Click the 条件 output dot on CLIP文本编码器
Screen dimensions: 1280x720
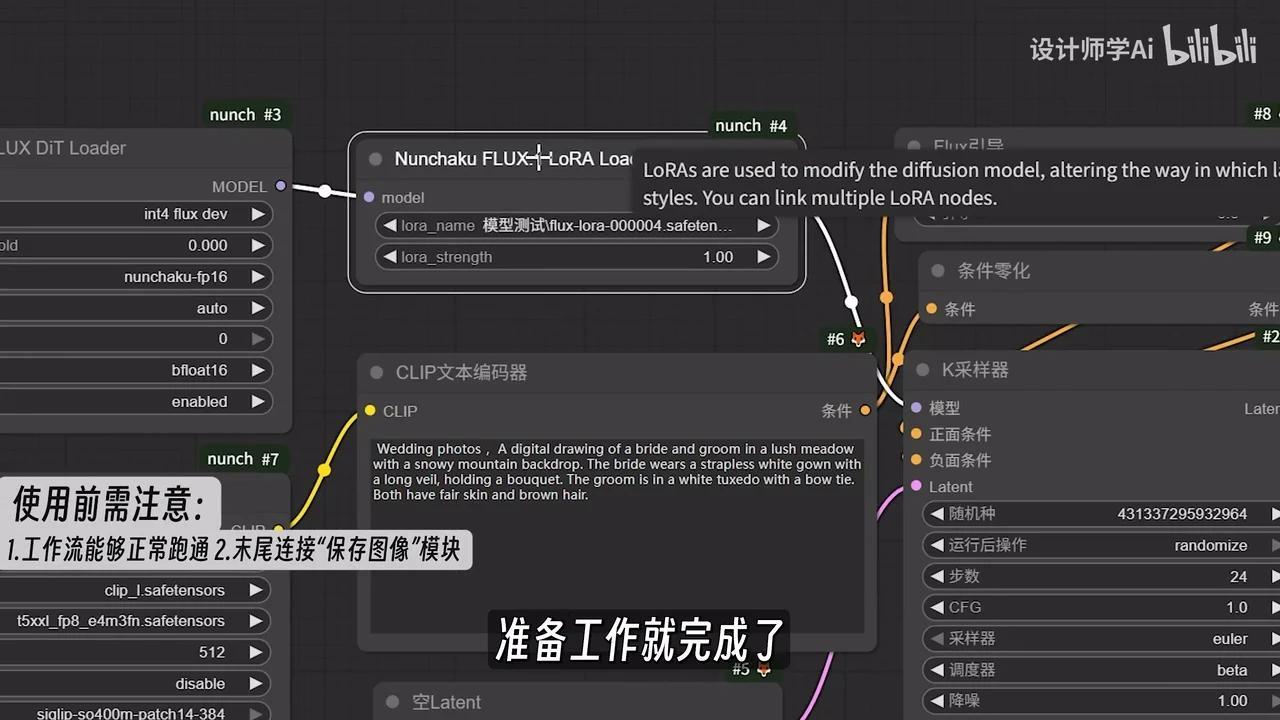[865, 410]
